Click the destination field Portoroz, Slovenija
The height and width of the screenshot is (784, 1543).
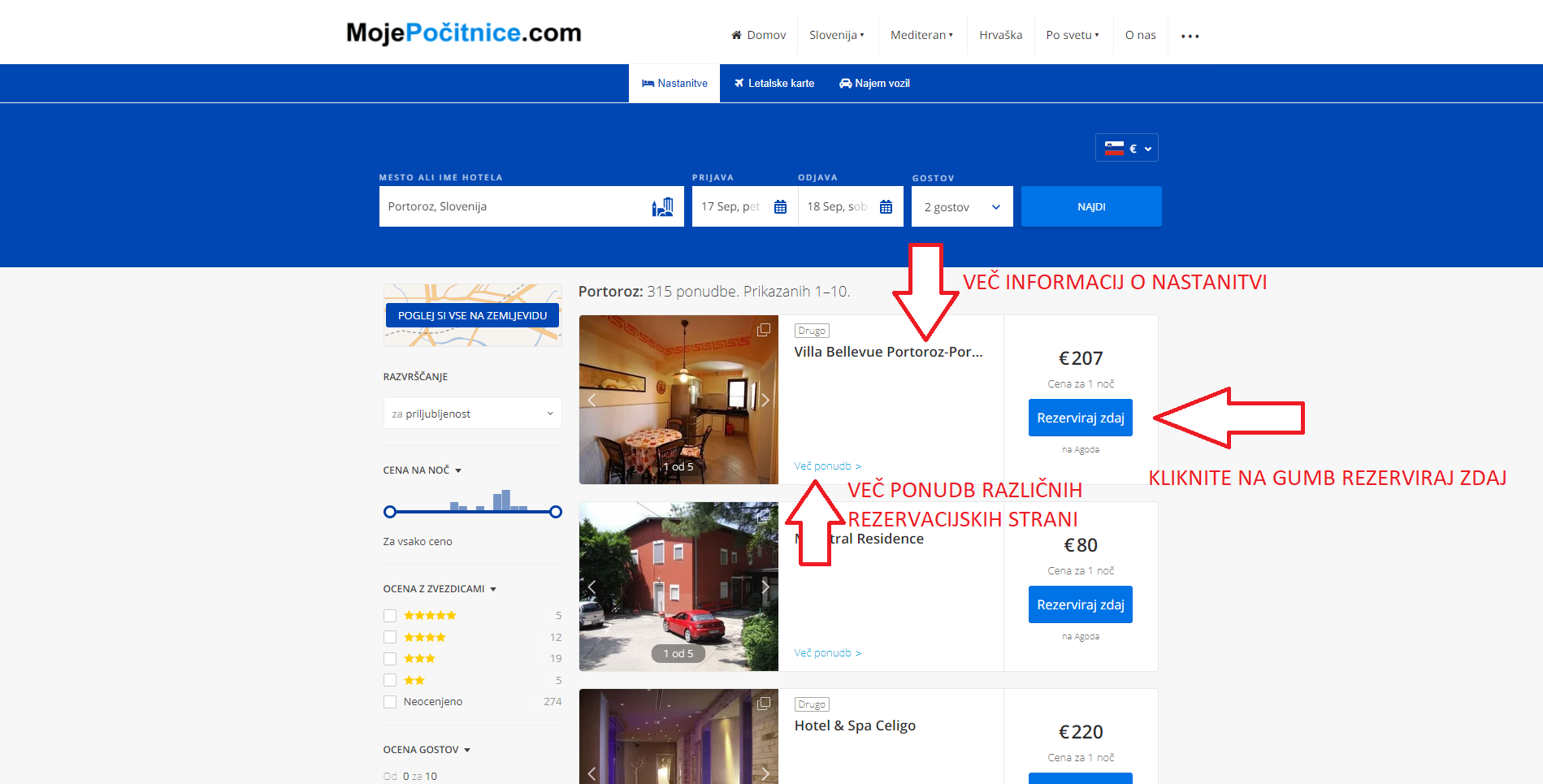coord(531,206)
